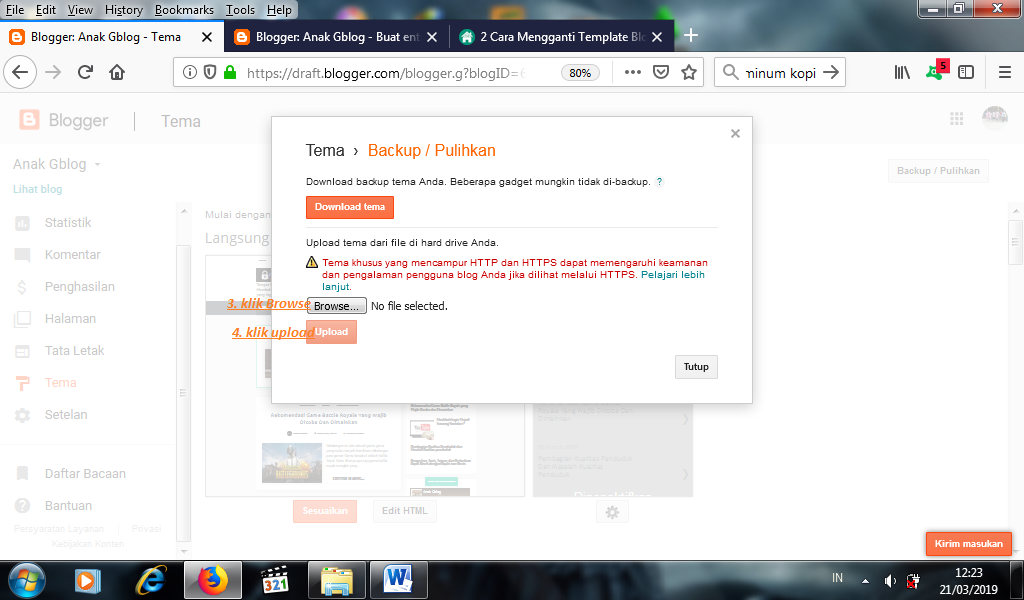Image resolution: width=1024 pixels, height=600 pixels.
Task: Click the Upload button
Action: (x=332, y=332)
